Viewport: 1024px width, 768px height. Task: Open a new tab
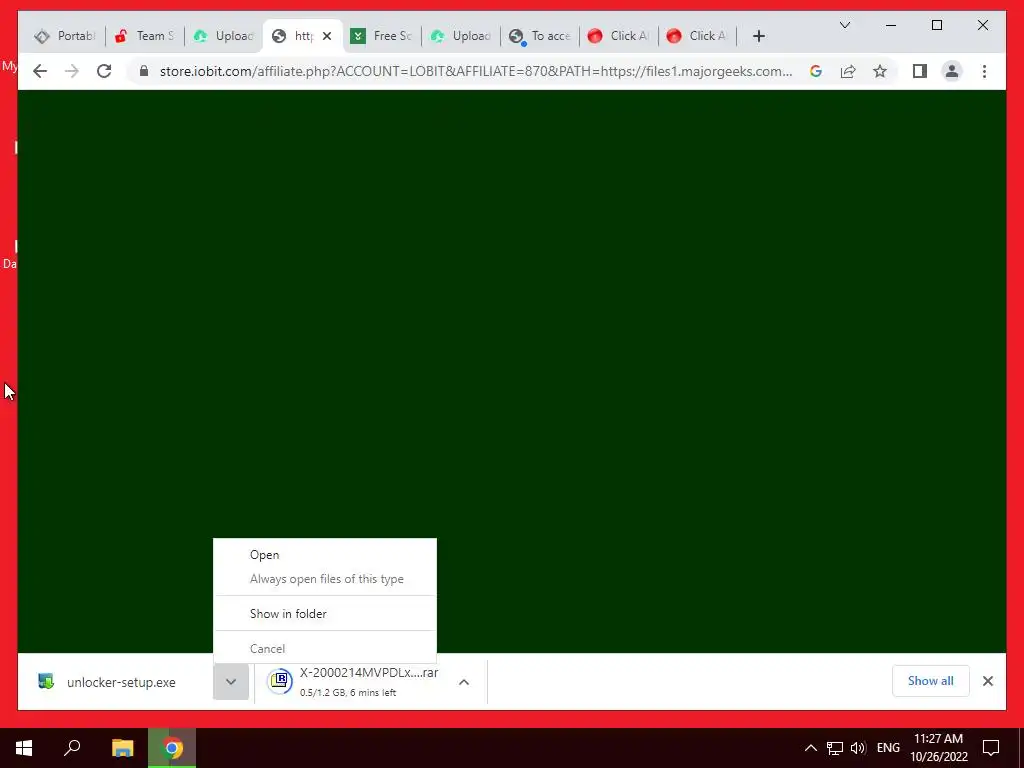[758, 36]
